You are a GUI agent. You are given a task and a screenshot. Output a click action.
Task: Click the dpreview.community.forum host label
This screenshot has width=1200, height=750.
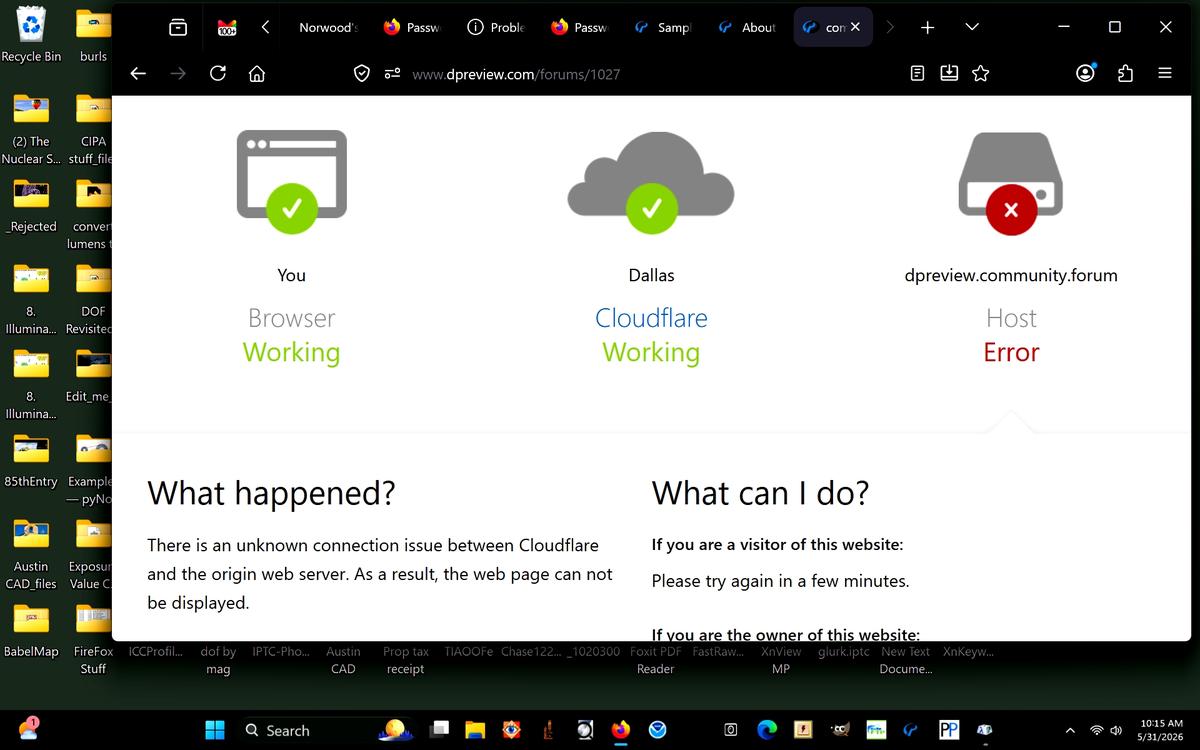1011,275
